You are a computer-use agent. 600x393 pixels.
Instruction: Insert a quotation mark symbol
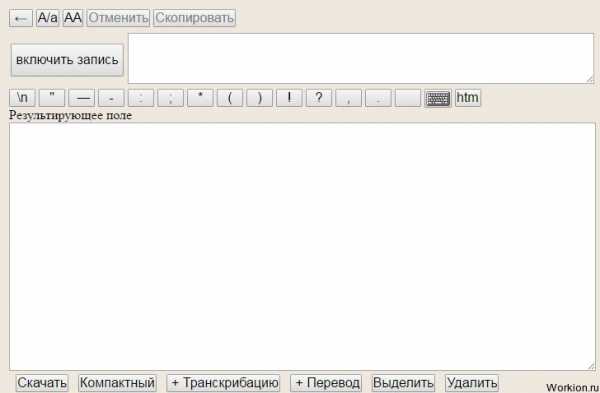point(52,98)
